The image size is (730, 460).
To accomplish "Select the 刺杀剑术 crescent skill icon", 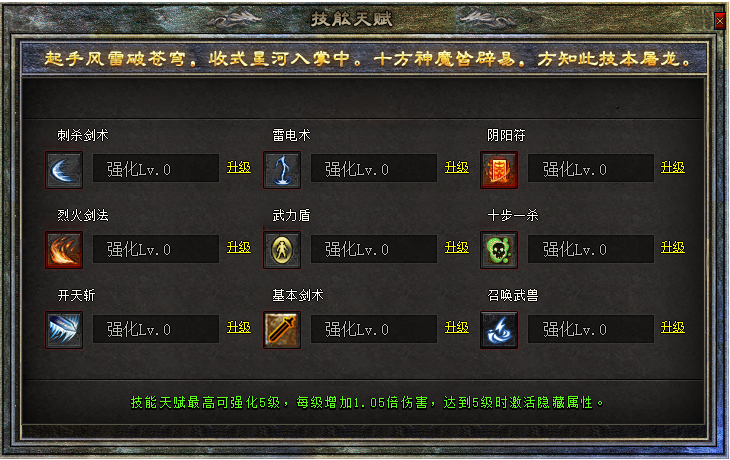I will (x=64, y=170).
